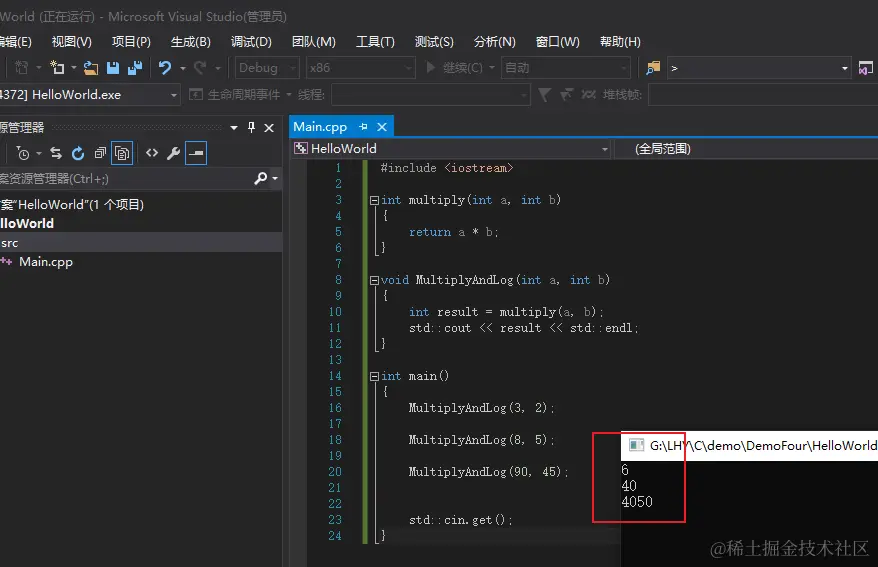
Task: Select the src folder in Solution Explorer
Action: [141, 243]
